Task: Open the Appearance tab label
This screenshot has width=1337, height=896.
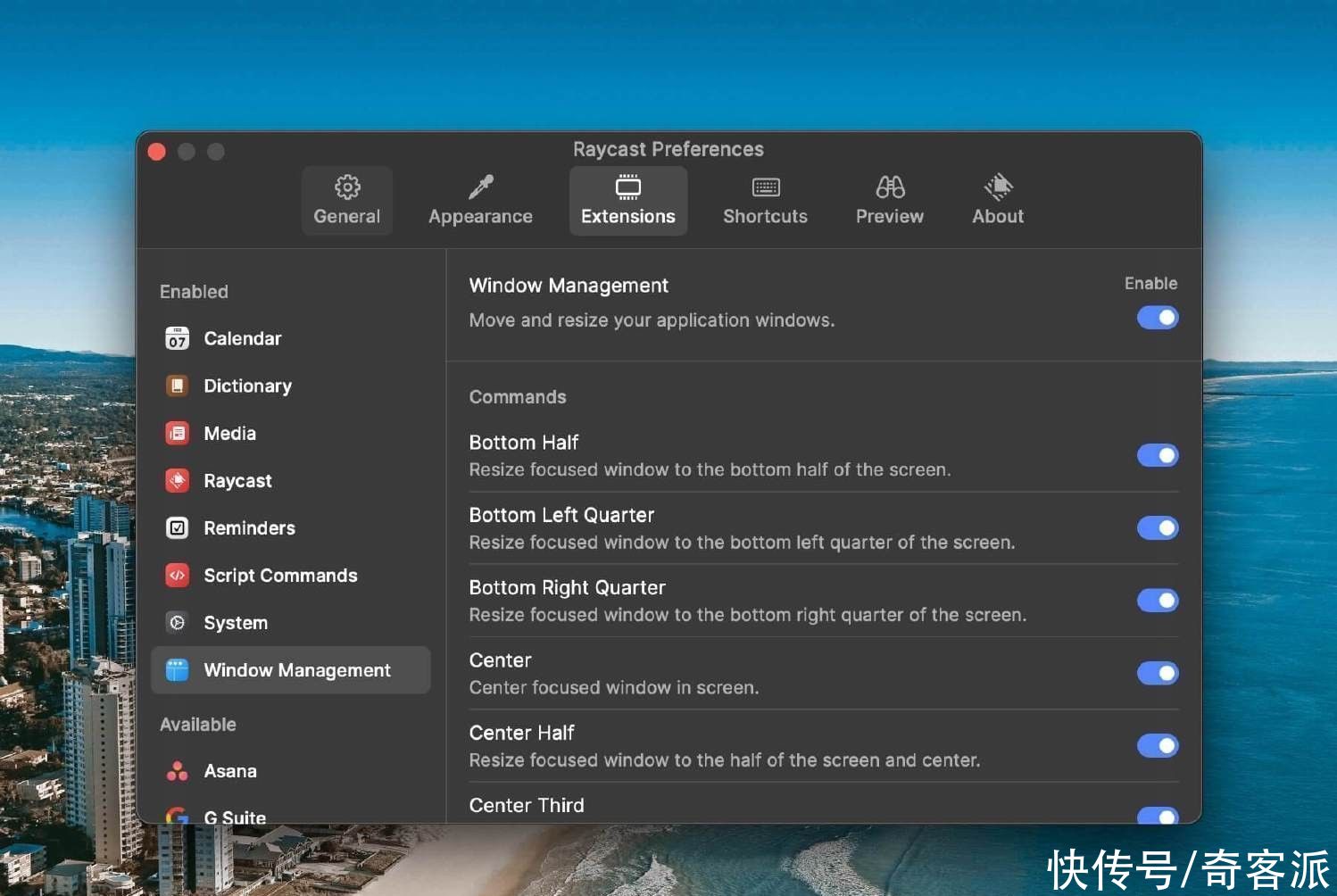Action: [x=481, y=217]
